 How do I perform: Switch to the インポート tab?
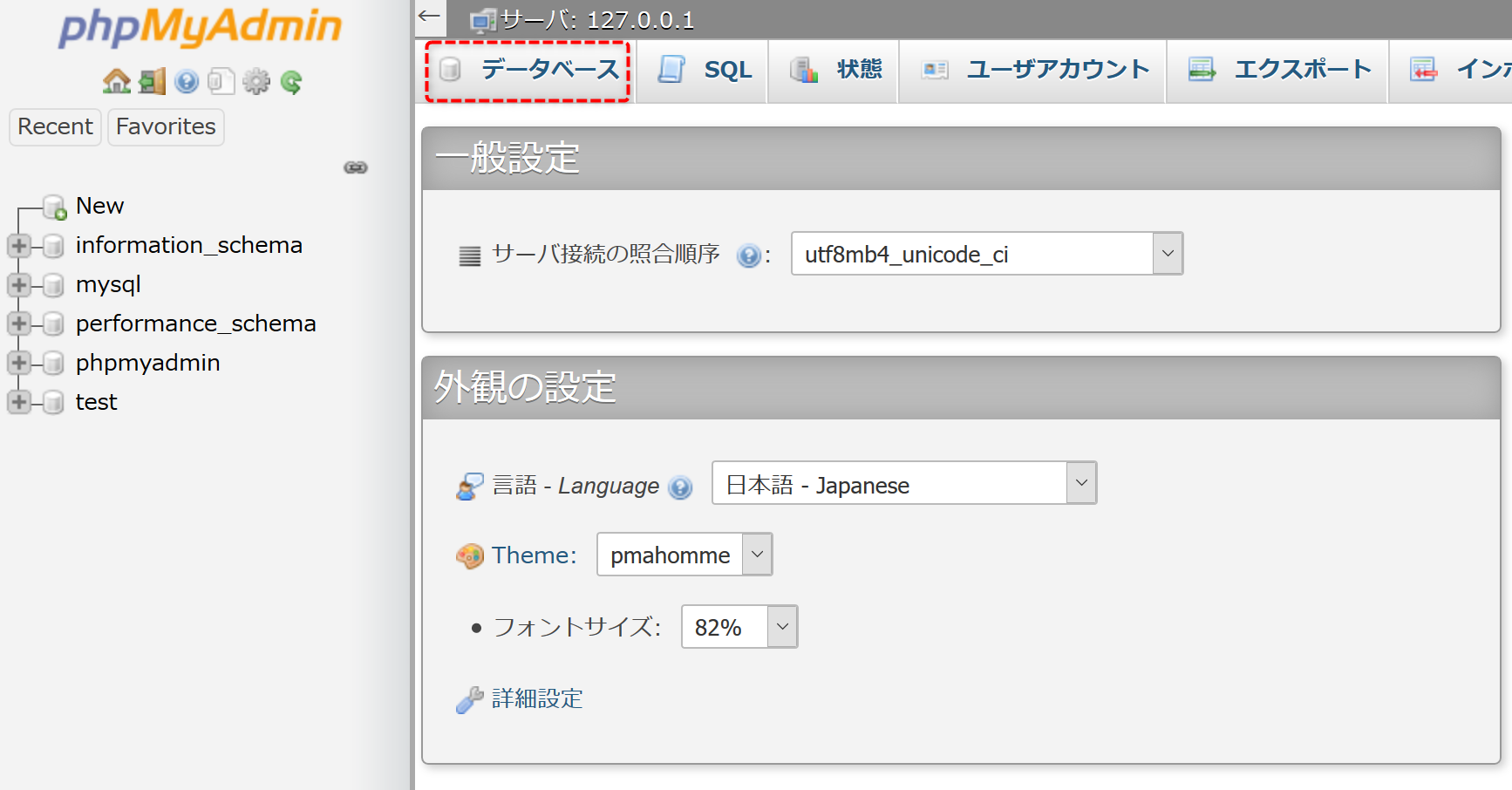click(x=1451, y=71)
